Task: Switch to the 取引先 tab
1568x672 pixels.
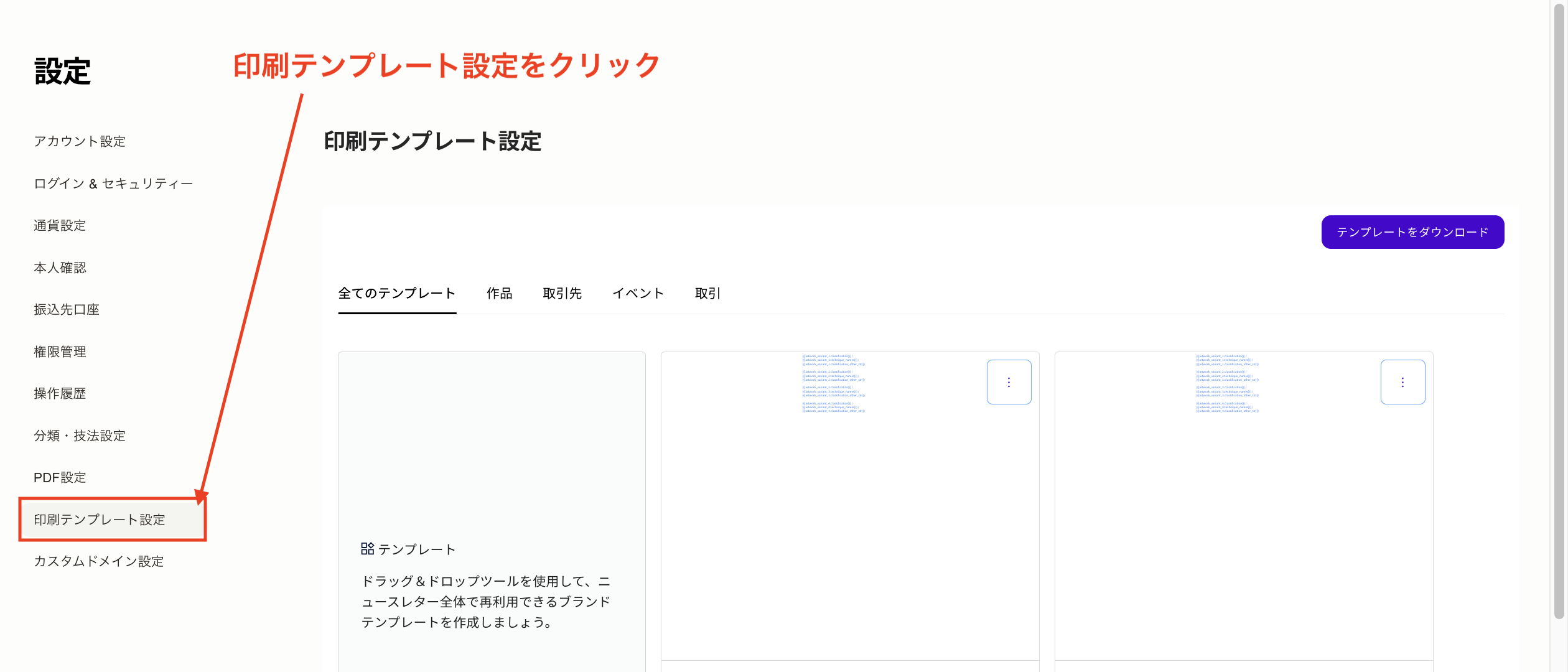Action: [x=562, y=293]
